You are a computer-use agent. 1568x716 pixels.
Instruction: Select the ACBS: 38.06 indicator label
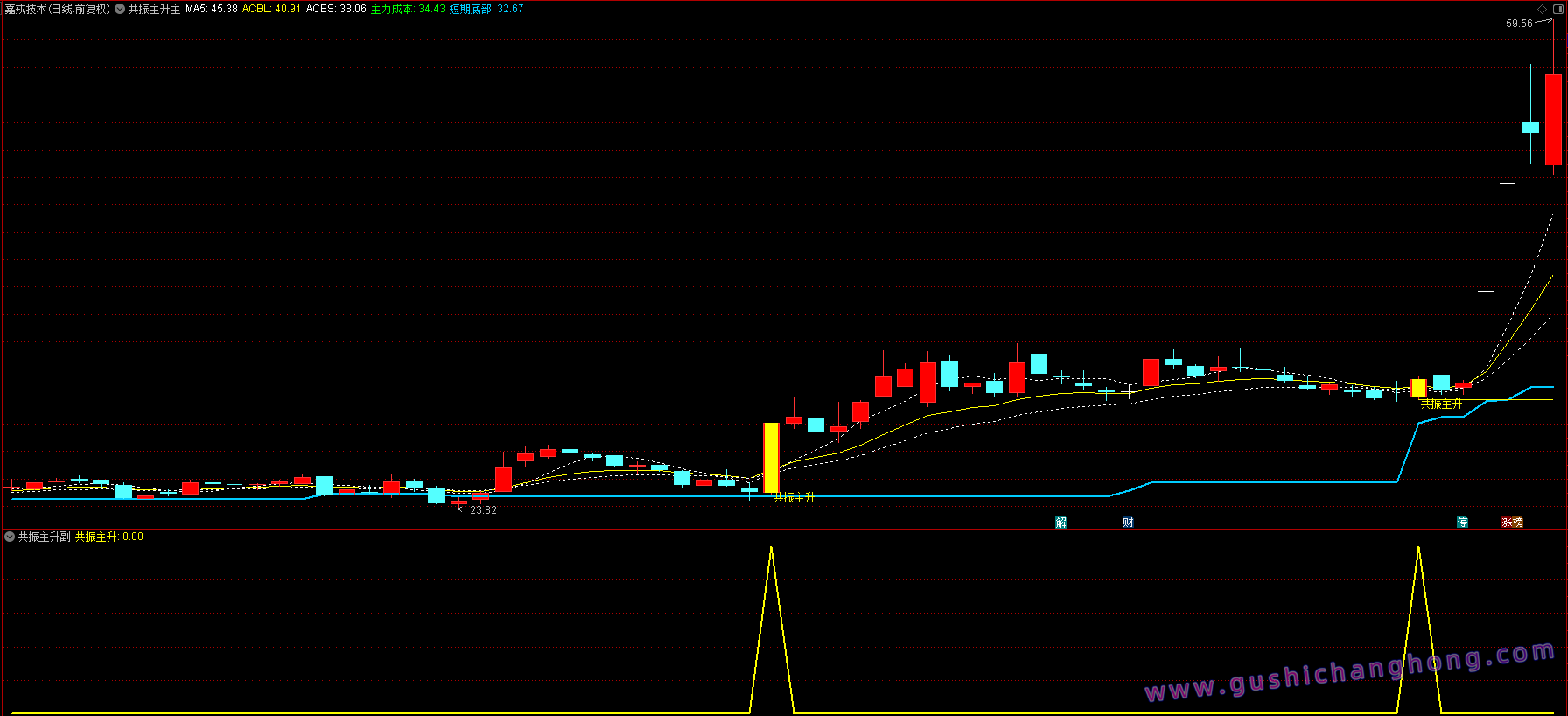click(336, 9)
